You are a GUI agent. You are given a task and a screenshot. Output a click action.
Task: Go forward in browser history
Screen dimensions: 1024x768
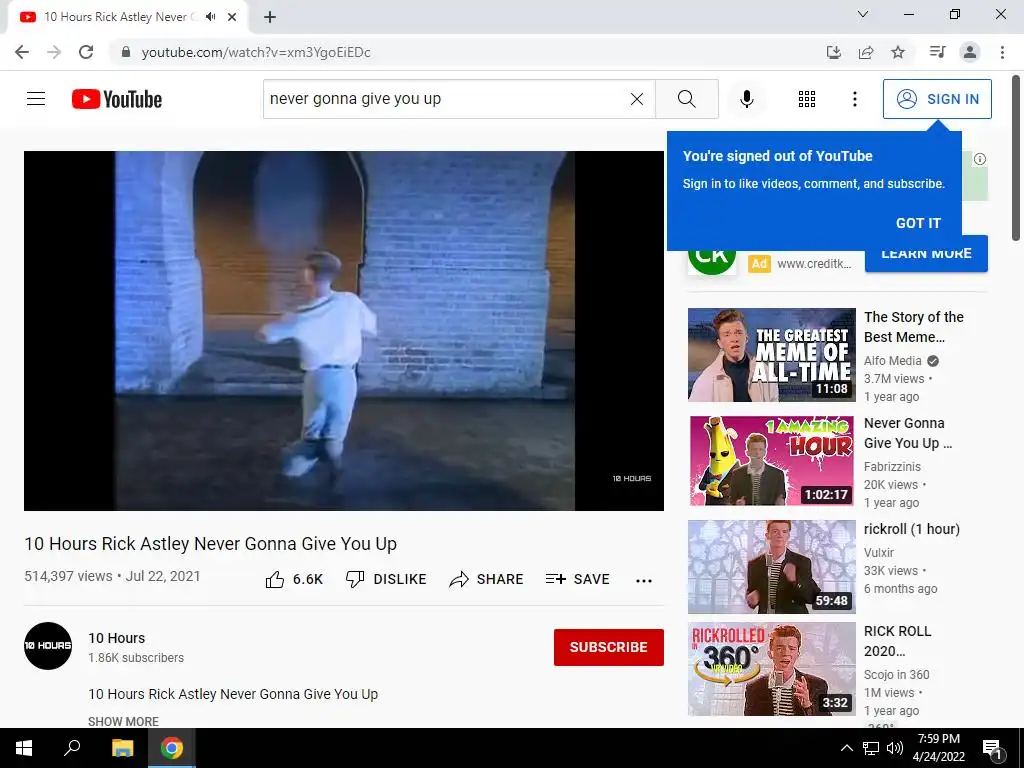pyautogui.click(x=54, y=52)
